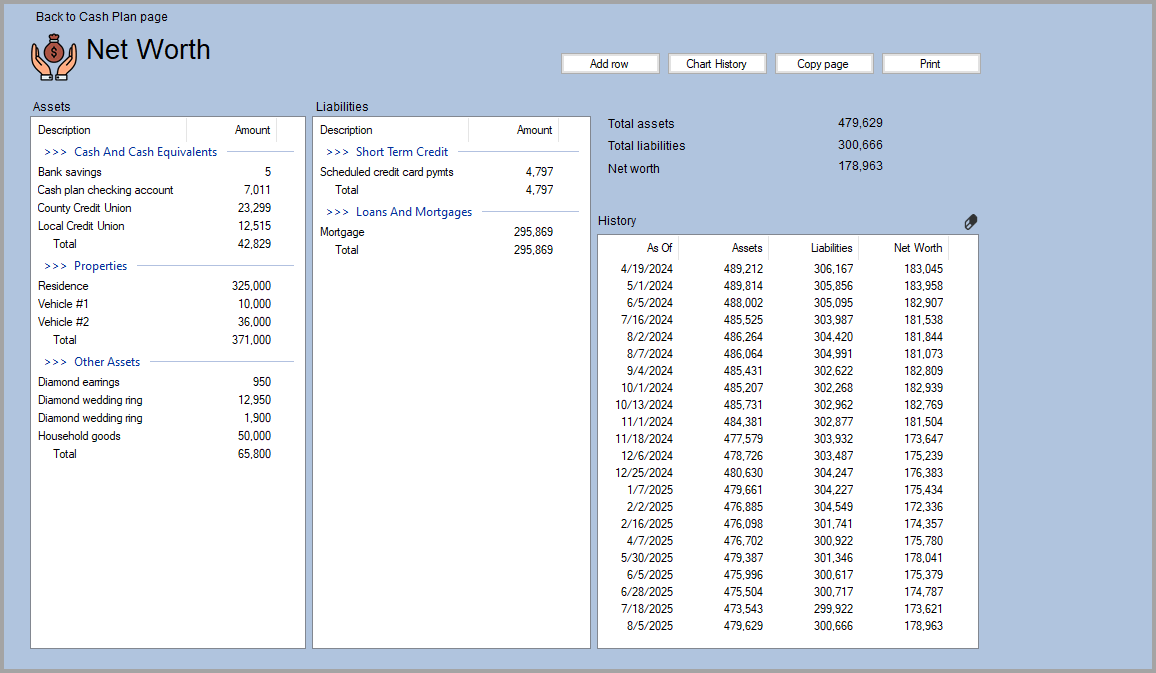Screen dimensions: 1156x673
Task: Select history entry dated 12/25/2024
Action: [774, 473]
